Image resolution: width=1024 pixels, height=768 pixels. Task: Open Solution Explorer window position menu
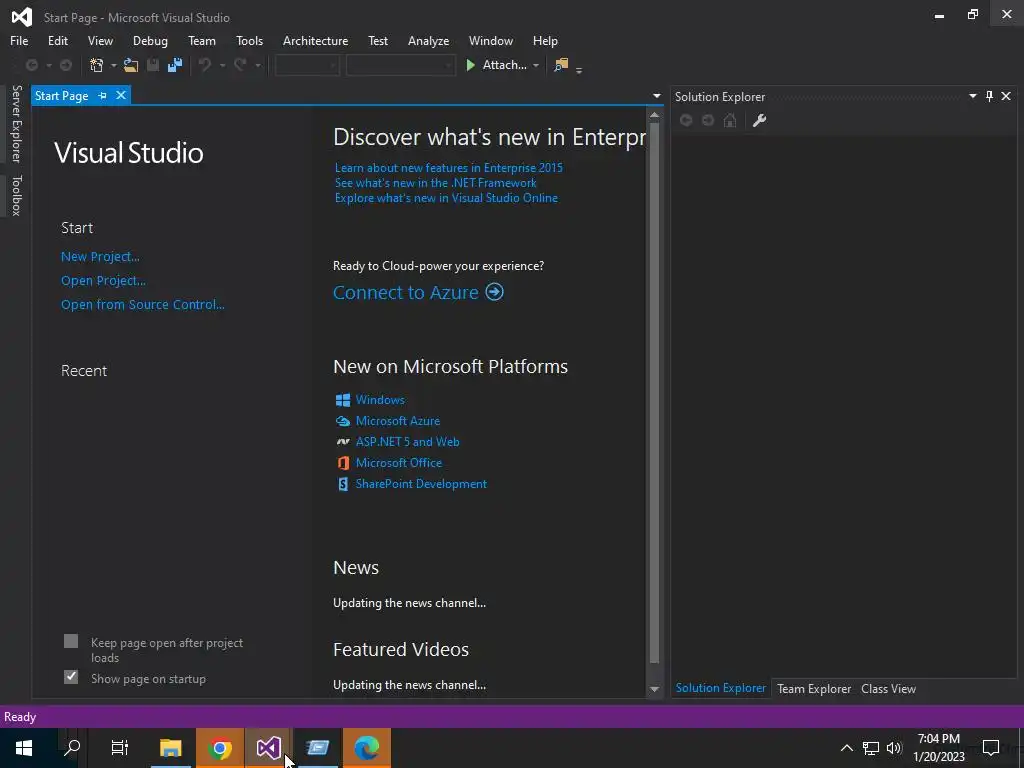[x=972, y=97]
